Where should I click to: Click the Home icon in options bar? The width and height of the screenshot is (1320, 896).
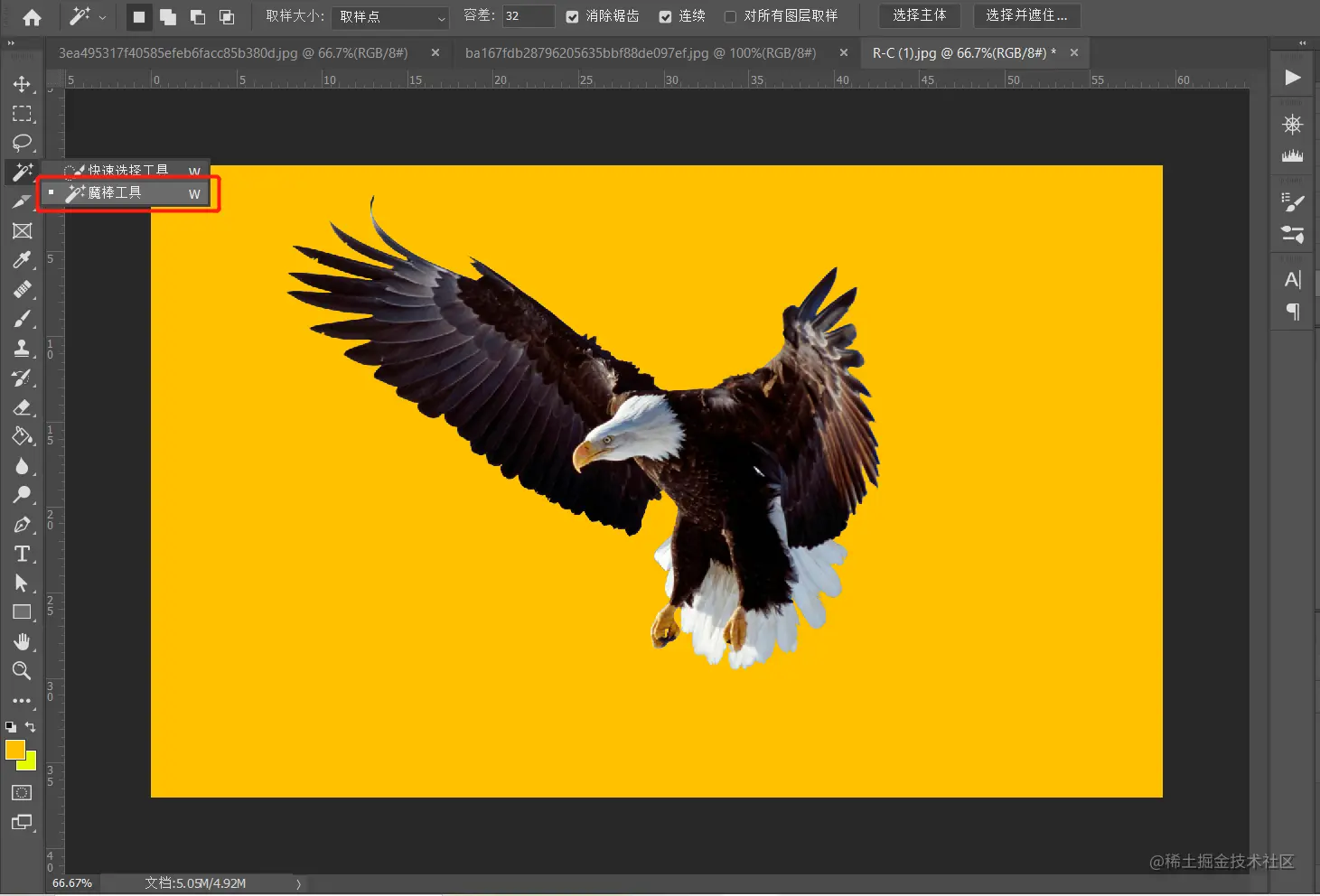(x=32, y=17)
